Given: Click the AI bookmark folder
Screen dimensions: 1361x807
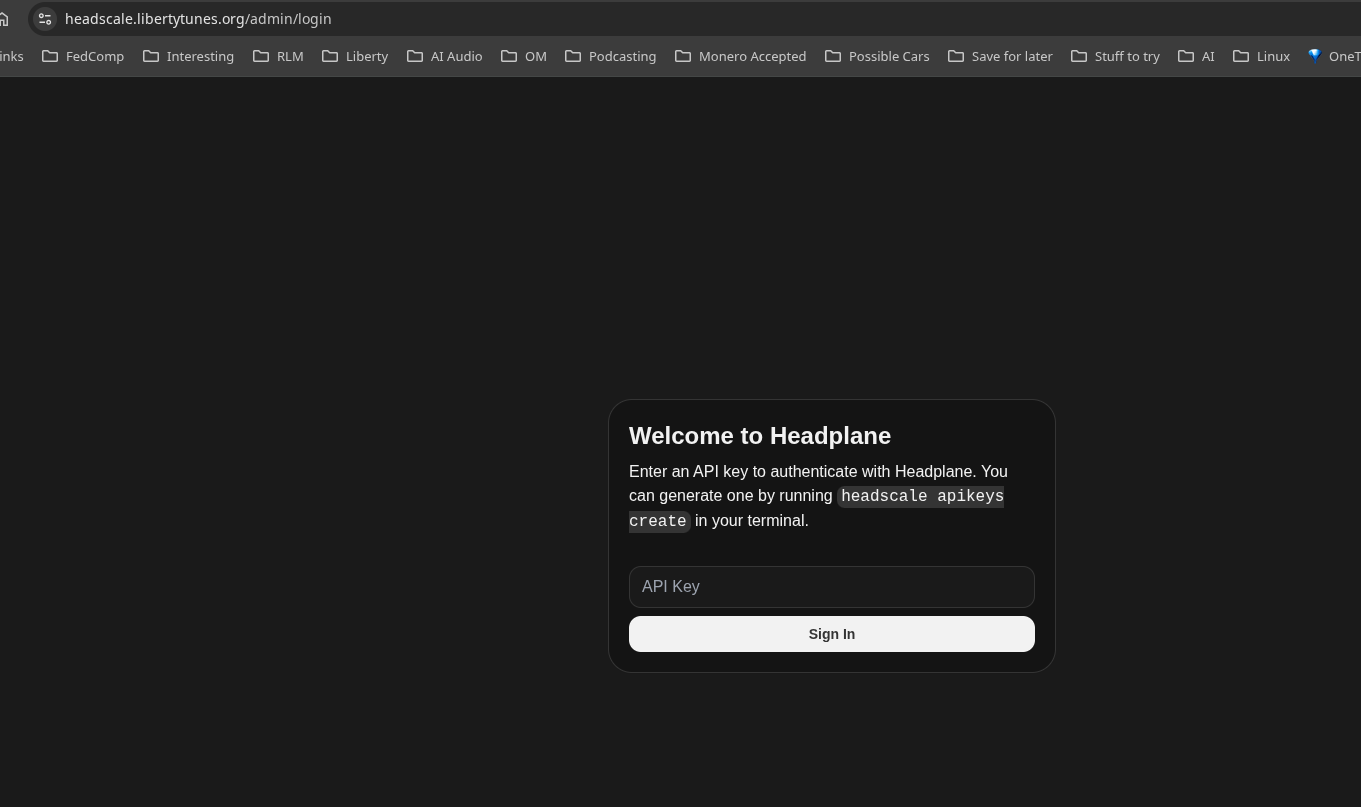Looking at the screenshot, I should point(1196,56).
